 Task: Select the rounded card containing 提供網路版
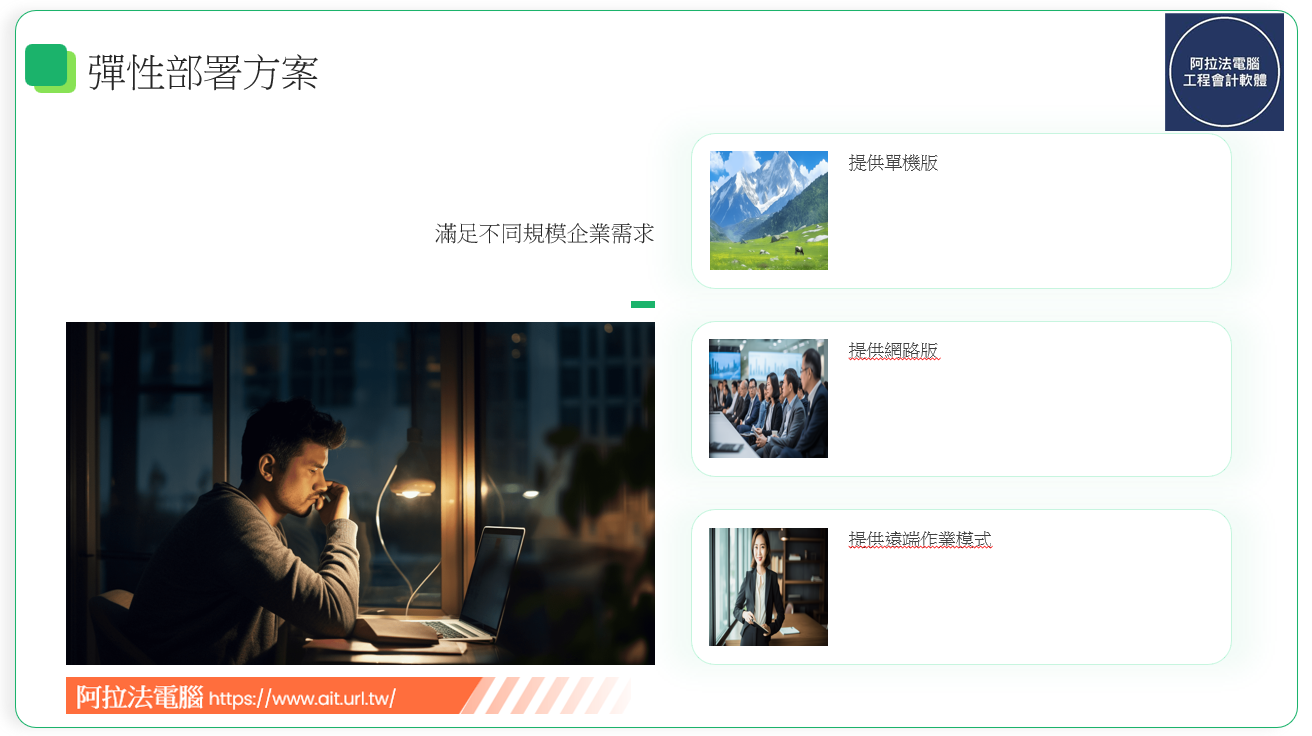tap(961, 399)
